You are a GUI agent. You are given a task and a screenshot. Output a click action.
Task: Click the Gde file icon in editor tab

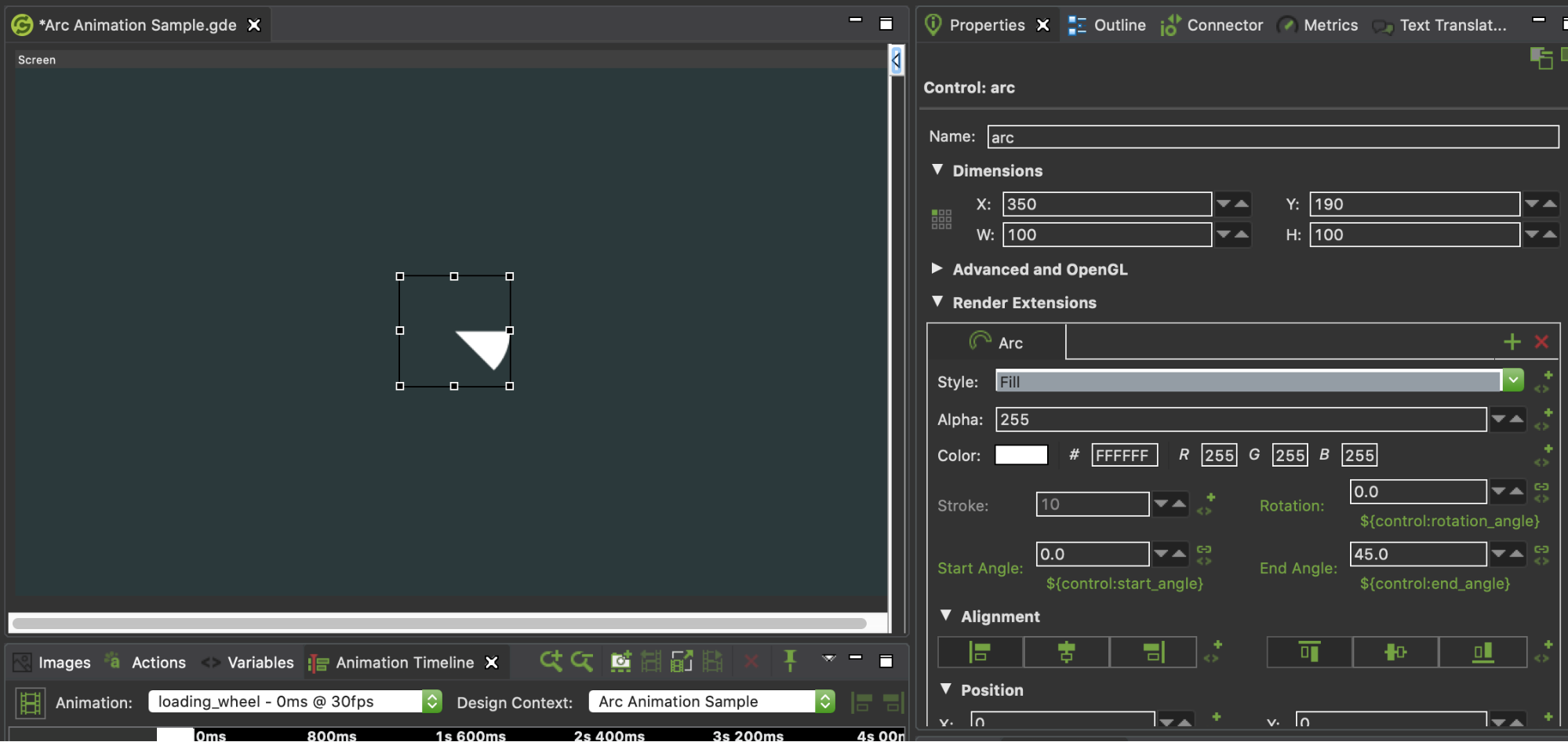[22, 25]
